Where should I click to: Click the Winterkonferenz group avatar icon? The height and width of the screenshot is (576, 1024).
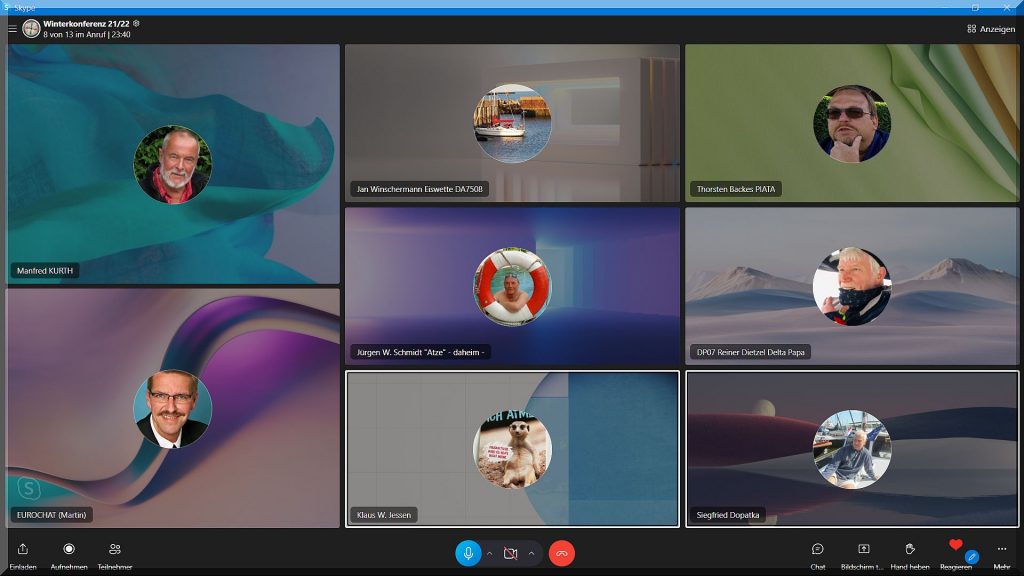pos(32,29)
